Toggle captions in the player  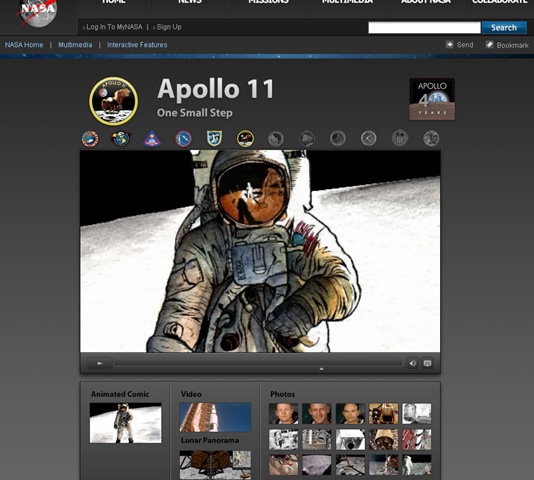427,363
